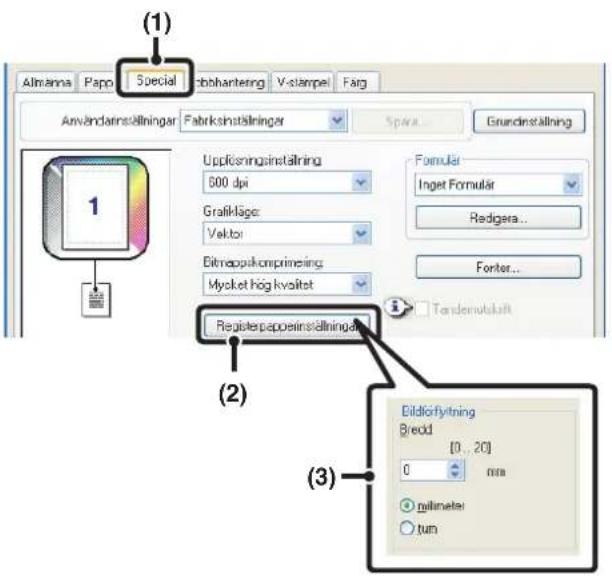Open the Upplösningsinställning dropdown
This screenshot has height=576, width=612.
tap(287, 182)
